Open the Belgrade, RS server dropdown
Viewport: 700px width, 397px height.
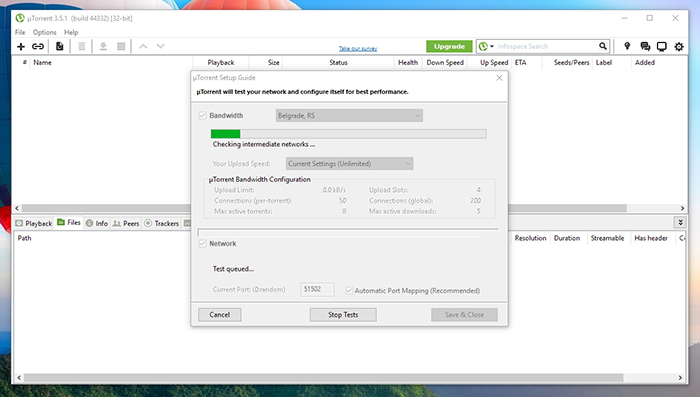pyautogui.click(x=349, y=116)
